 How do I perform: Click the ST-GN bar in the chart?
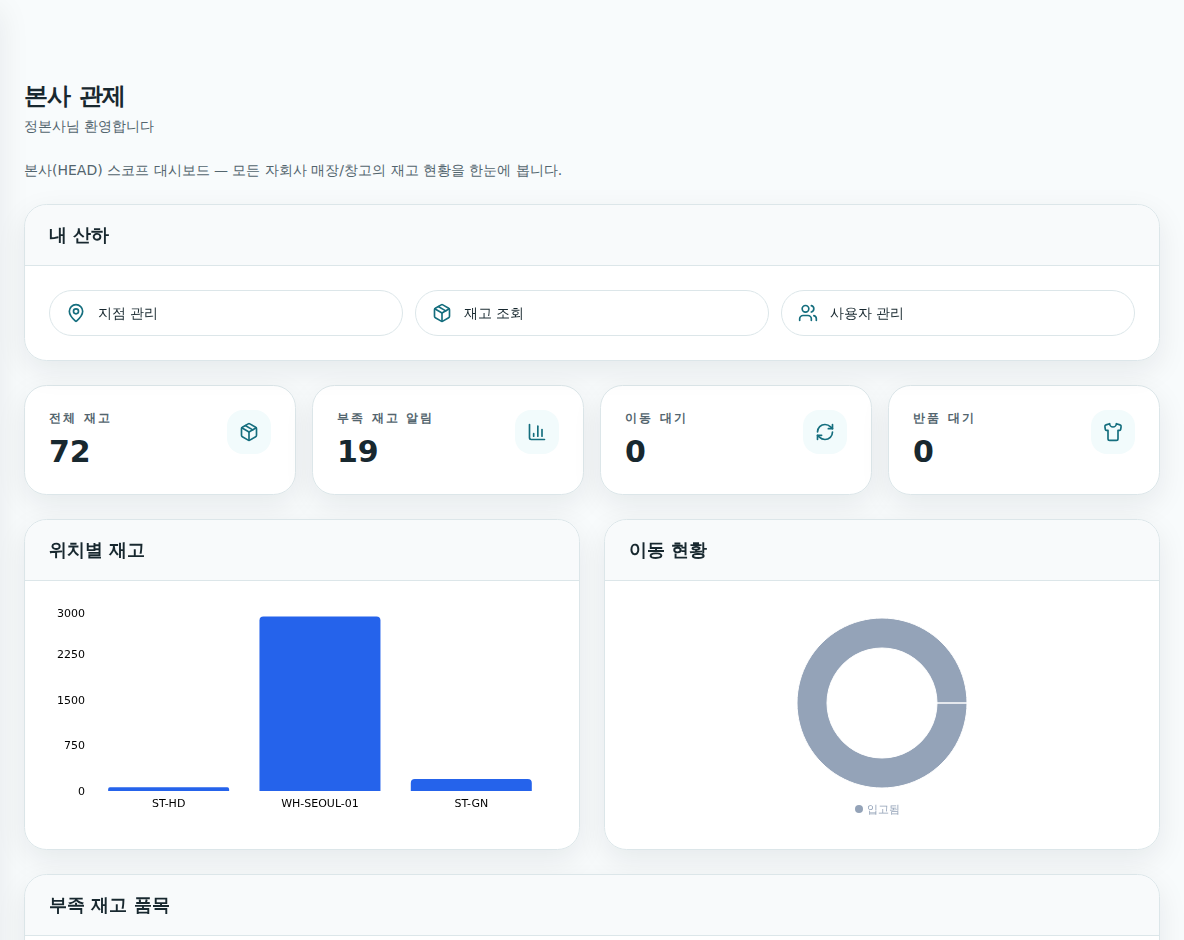click(x=471, y=785)
